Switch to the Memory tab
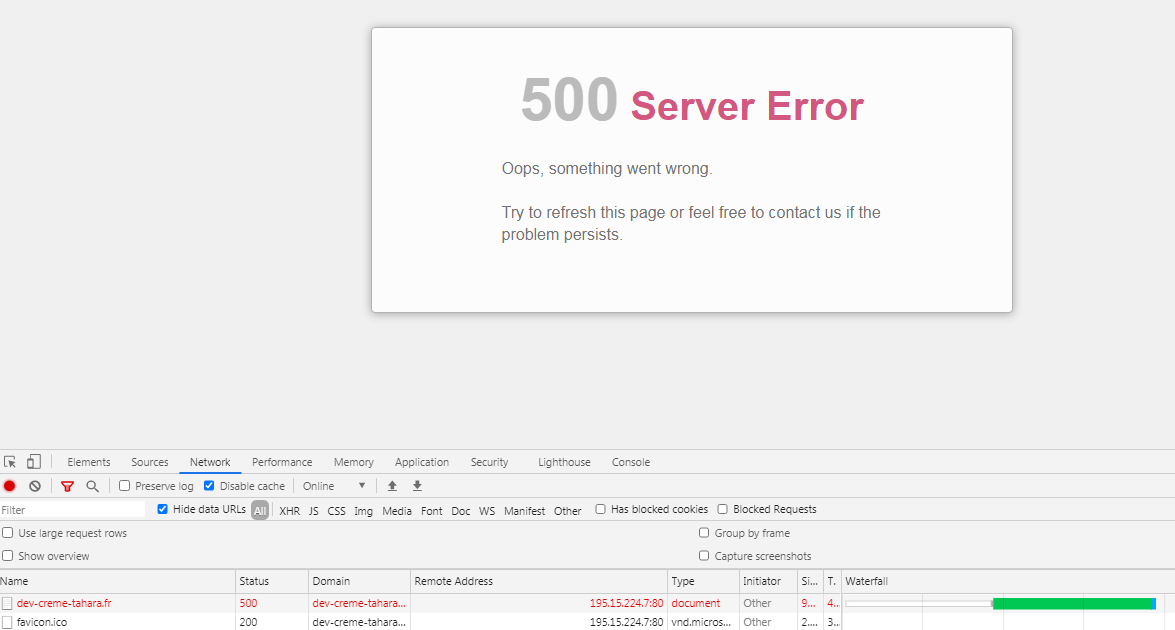Viewport: 1175px width, 630px height. pyautogui.click(x=354, y=462)
